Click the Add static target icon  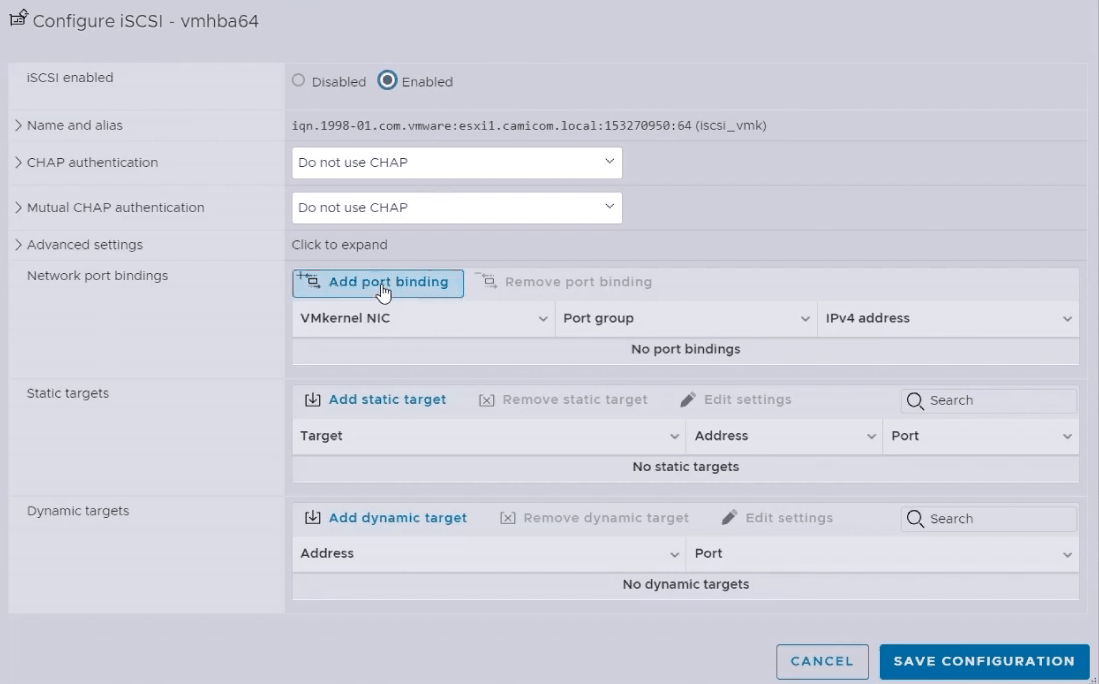313,399
